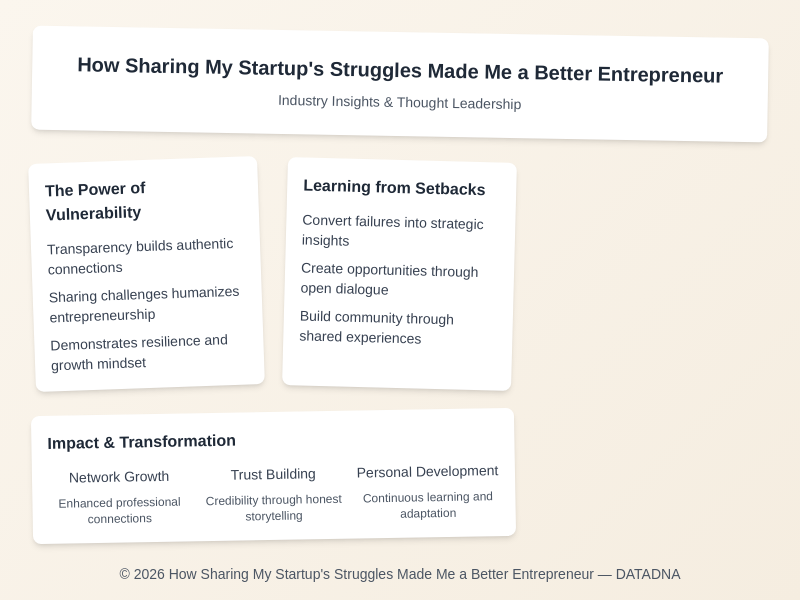The width and height of the screenshot is (800, 616).
Task: Click the Learning from Setbacks heading
Action: [x=394, y=188]
